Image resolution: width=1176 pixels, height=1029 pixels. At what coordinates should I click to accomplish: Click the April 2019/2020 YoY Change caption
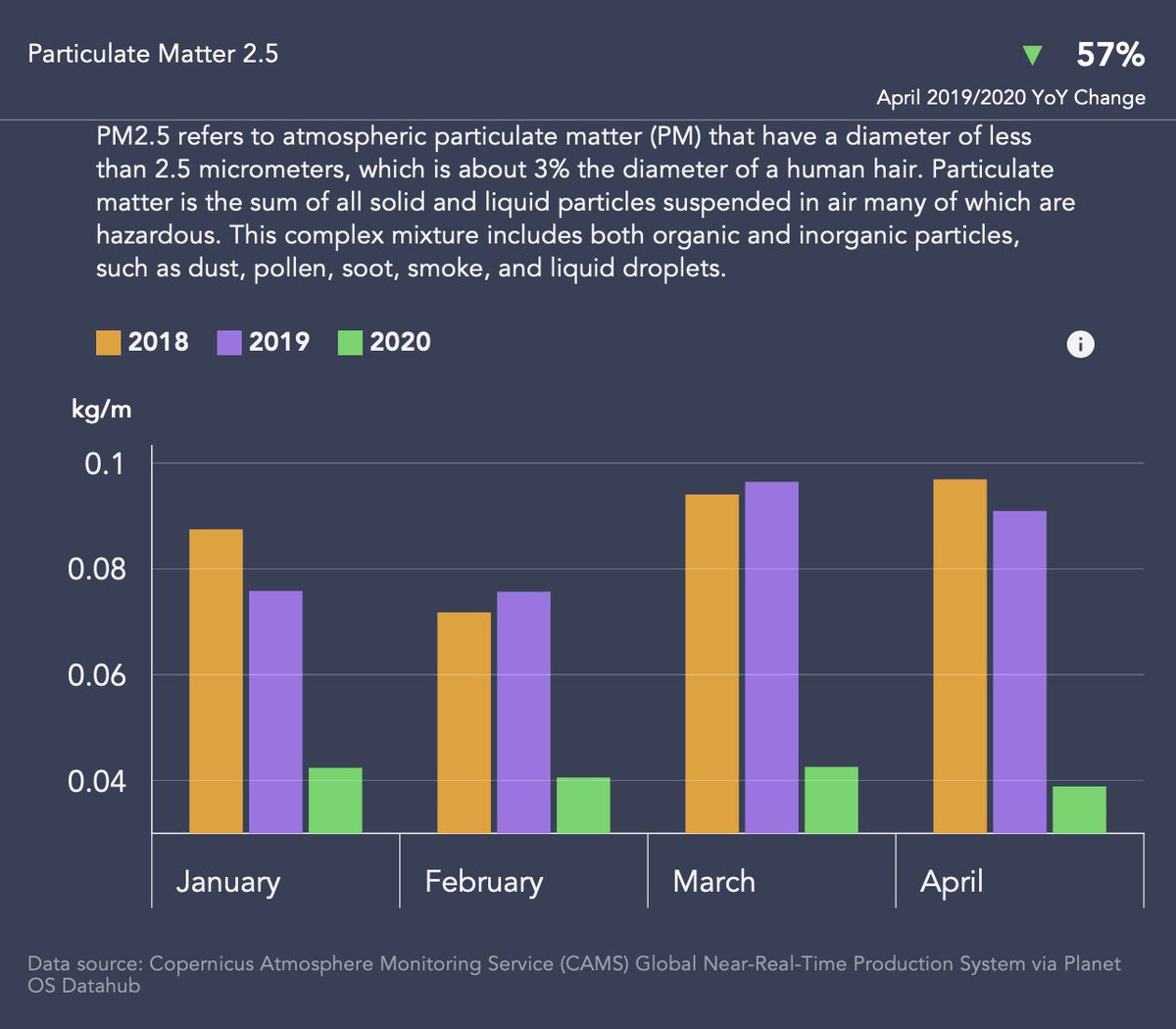point(1010,98)
